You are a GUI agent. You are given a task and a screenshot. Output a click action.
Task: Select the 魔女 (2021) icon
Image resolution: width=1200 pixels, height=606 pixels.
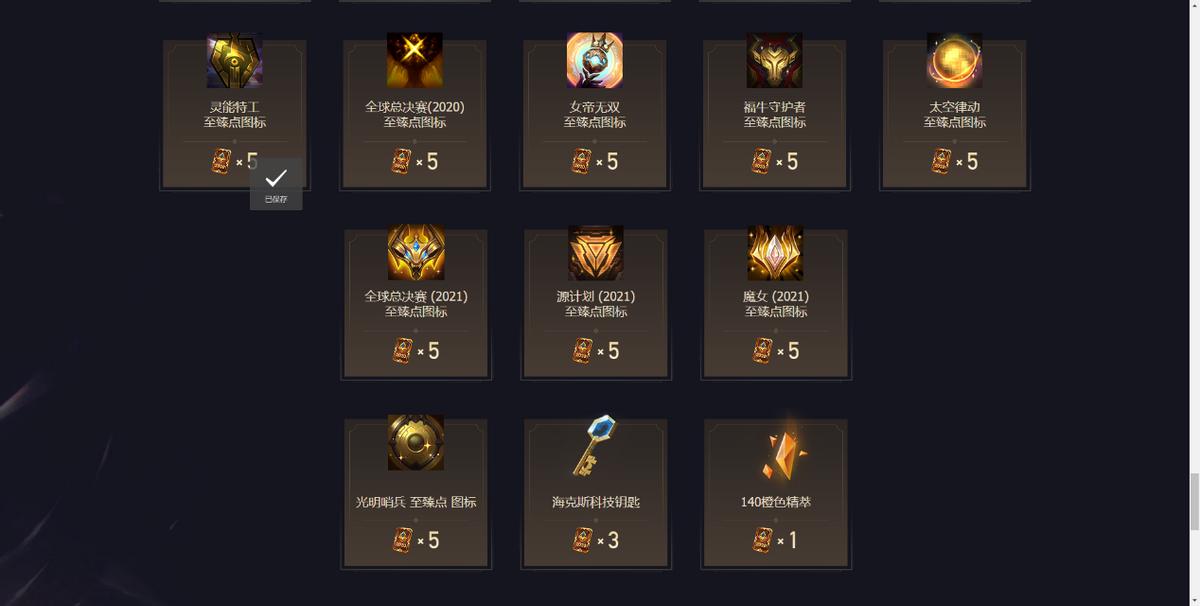pos(776,252)
